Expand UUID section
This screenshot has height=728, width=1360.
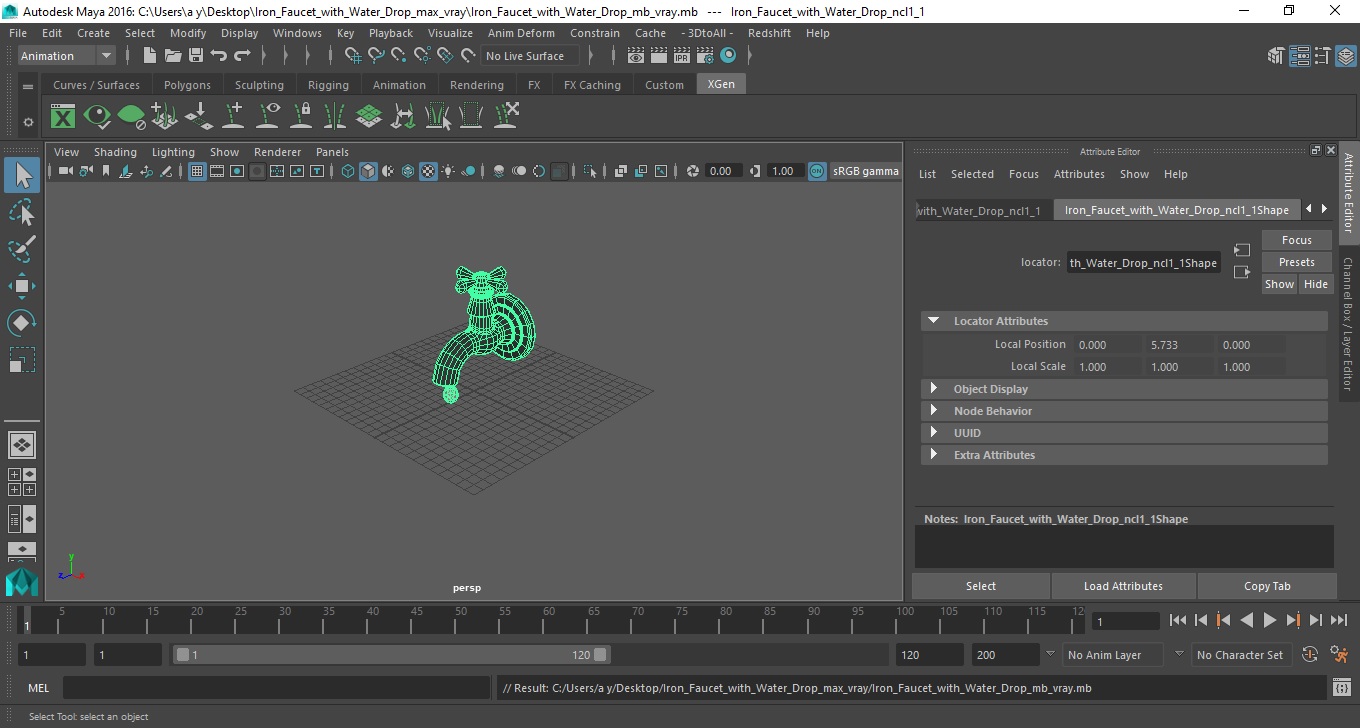(933, 433)
